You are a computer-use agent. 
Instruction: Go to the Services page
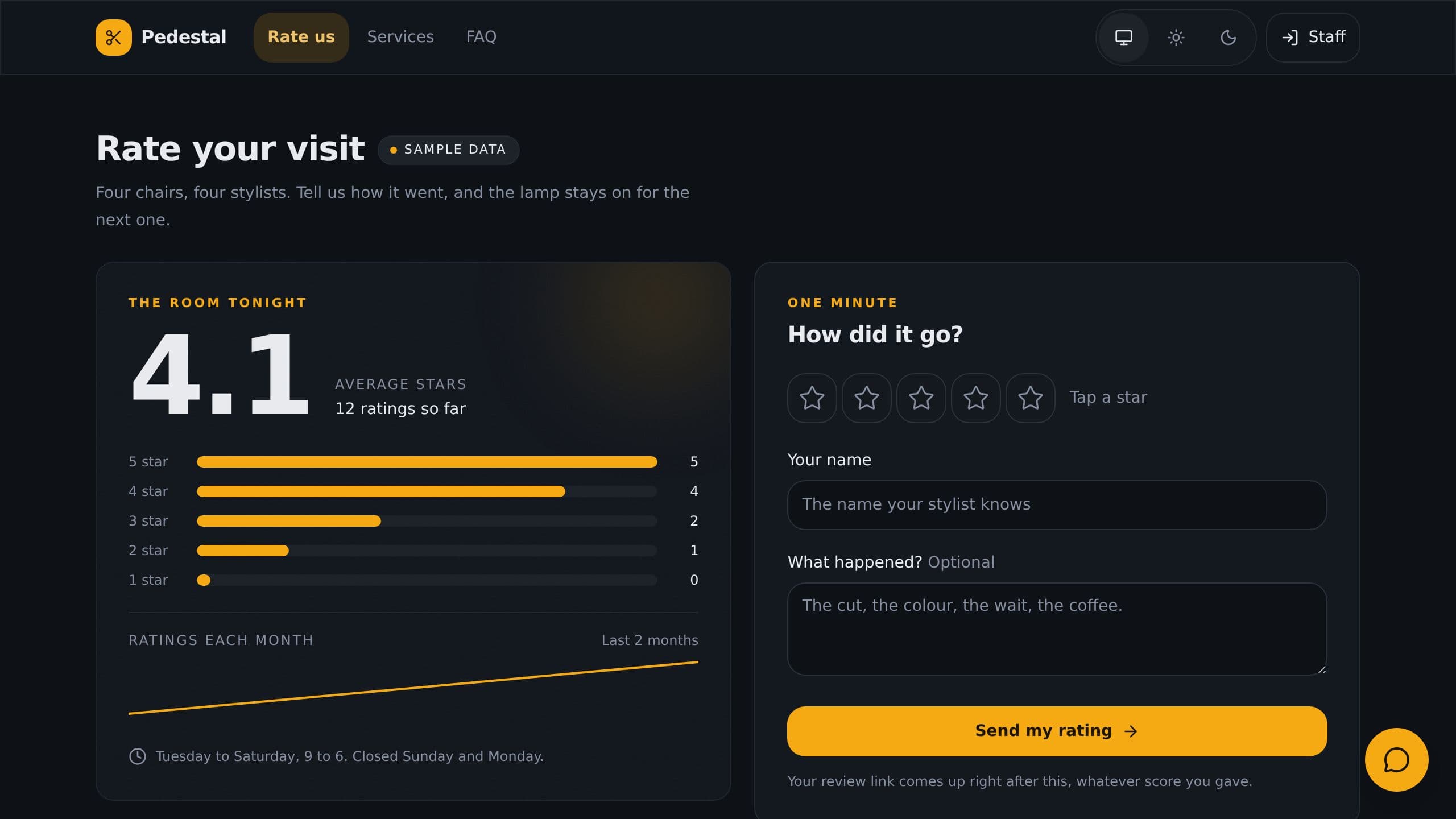click(x=400, y=38)
